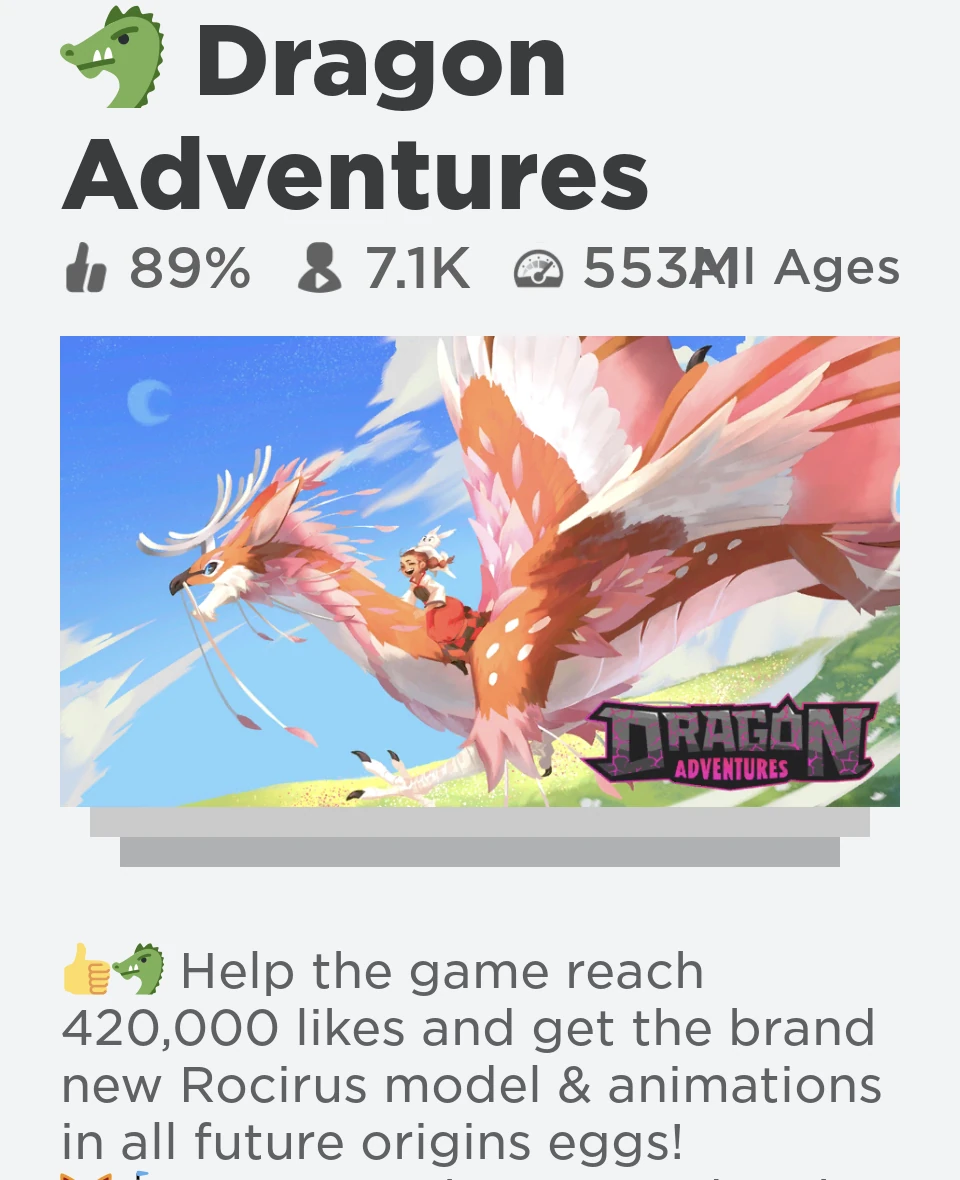
Task: Click the active players person icon
Action: 320,268
